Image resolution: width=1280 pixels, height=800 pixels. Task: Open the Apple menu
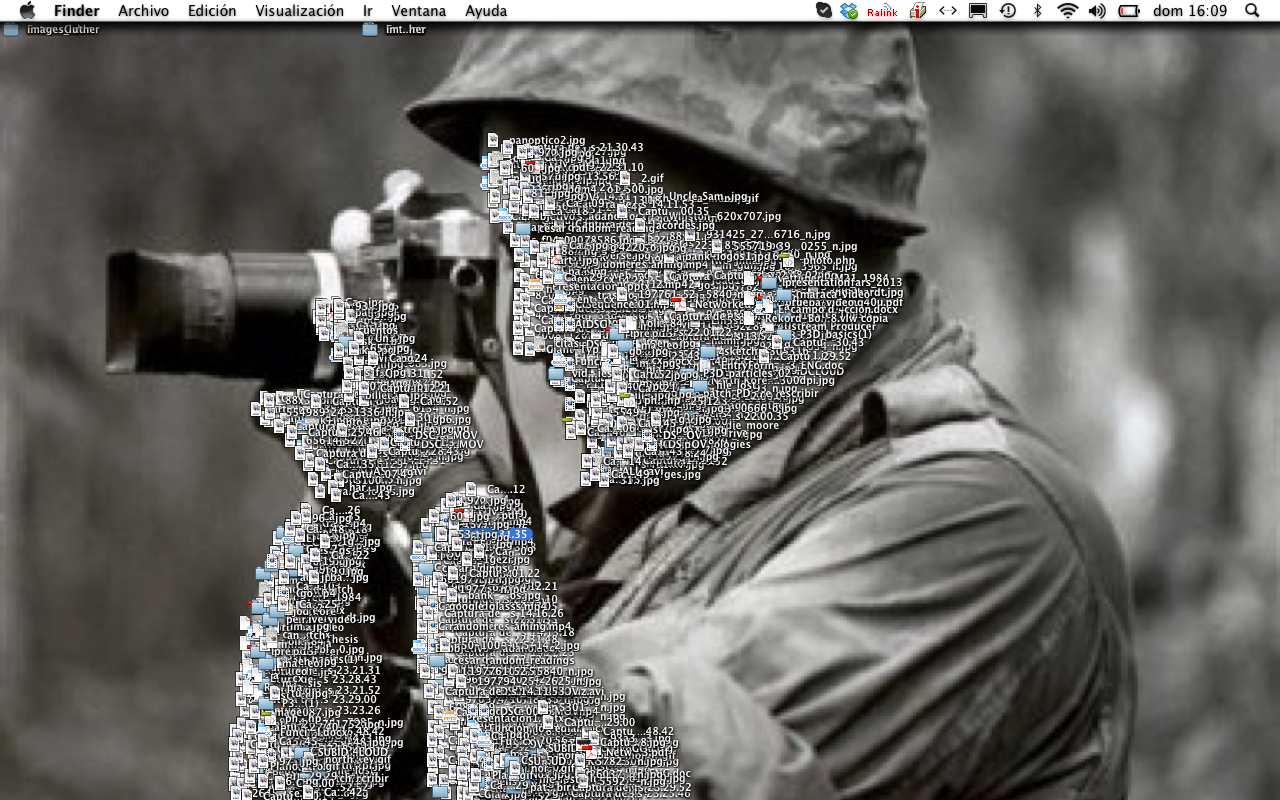[x=27, y=11]
